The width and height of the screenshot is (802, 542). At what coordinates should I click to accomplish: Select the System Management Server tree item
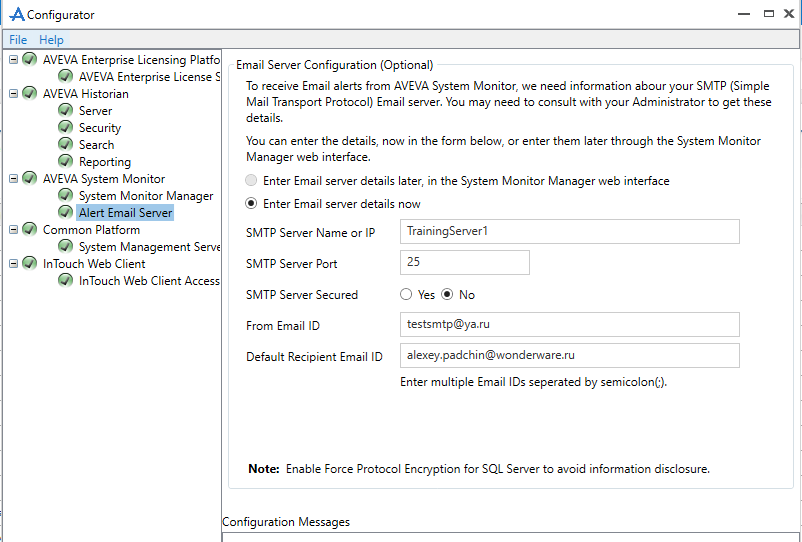(149, 246)
